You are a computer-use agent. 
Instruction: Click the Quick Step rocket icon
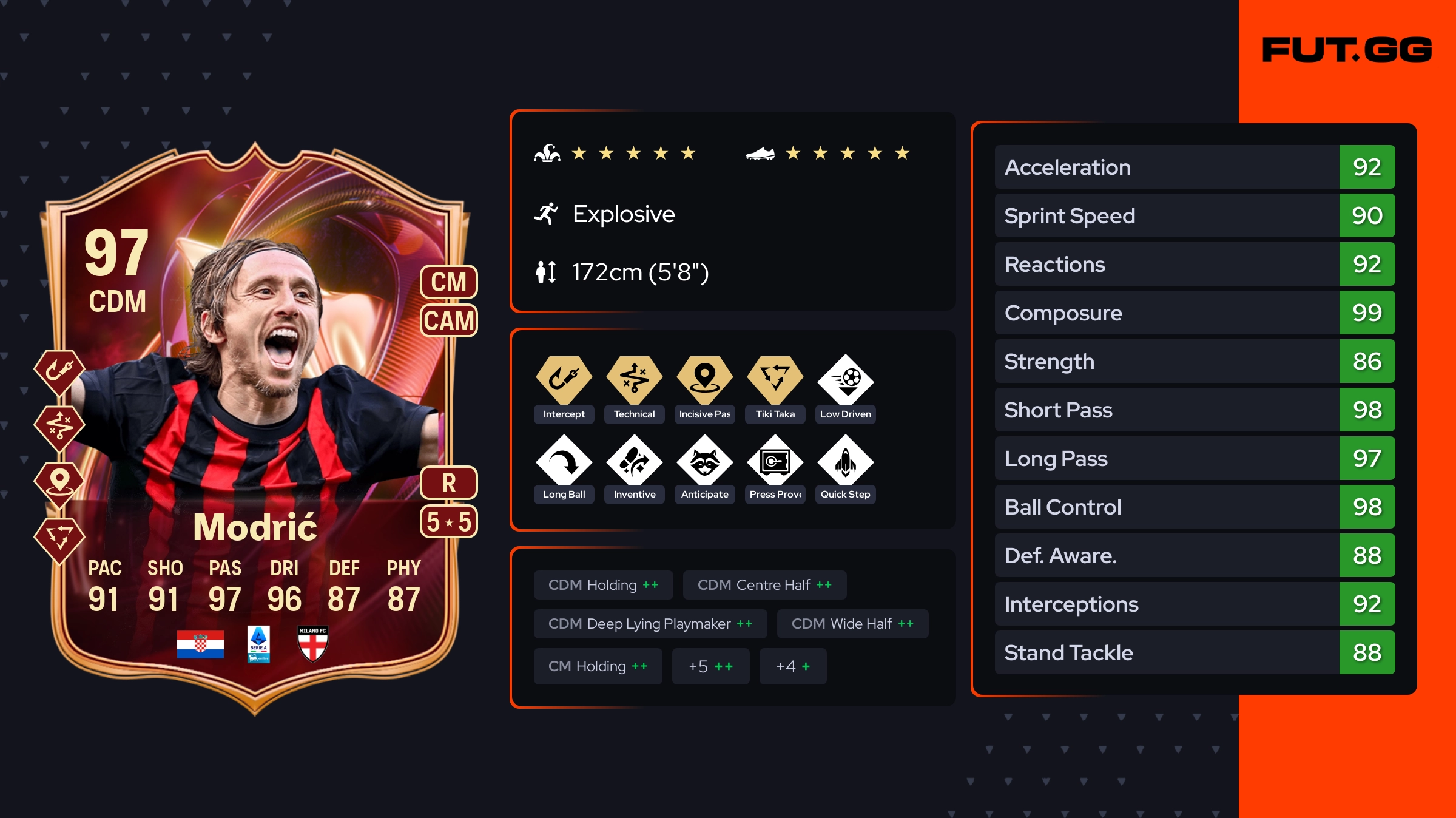tap(845, 460)
